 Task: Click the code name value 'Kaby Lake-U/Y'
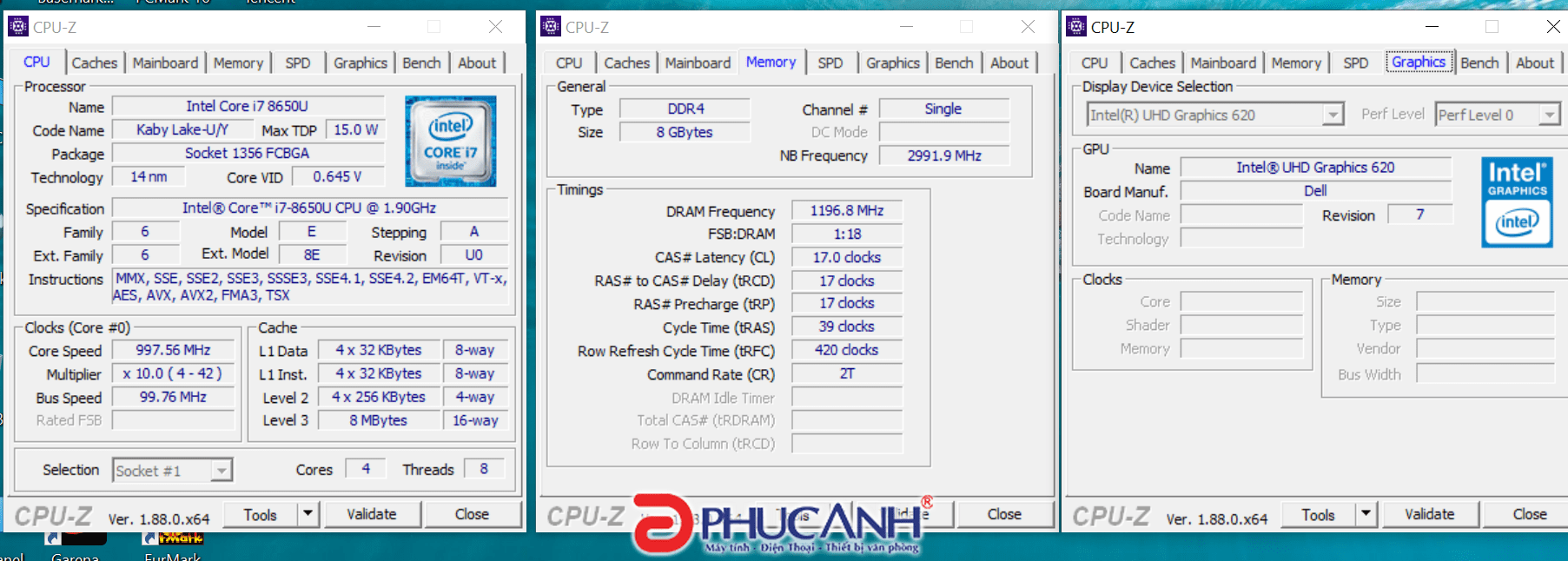(182, 129)
